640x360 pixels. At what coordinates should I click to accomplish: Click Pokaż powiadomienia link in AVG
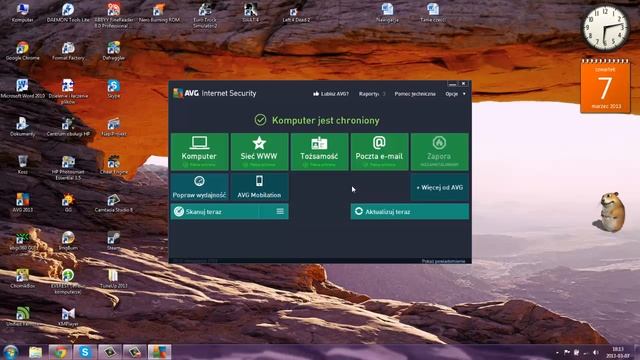(443, 261)
